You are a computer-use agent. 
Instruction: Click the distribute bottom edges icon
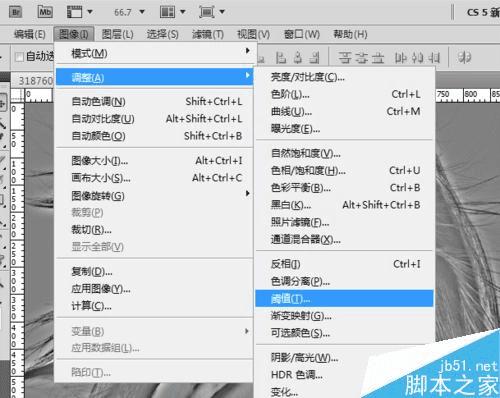378,58
